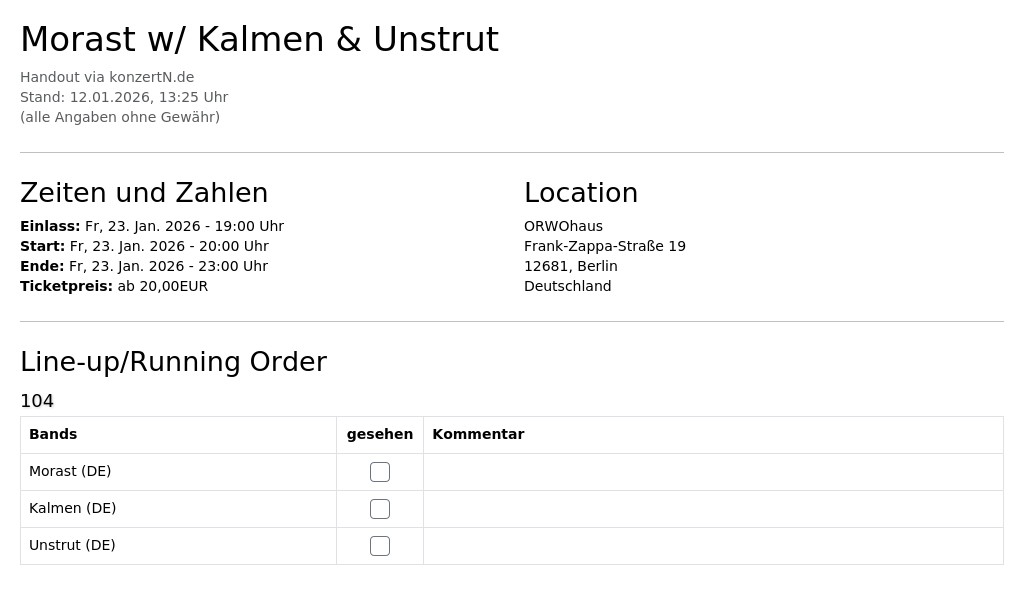Select the Kommentar column header
Screen dimensions: 1024x601
478,434
